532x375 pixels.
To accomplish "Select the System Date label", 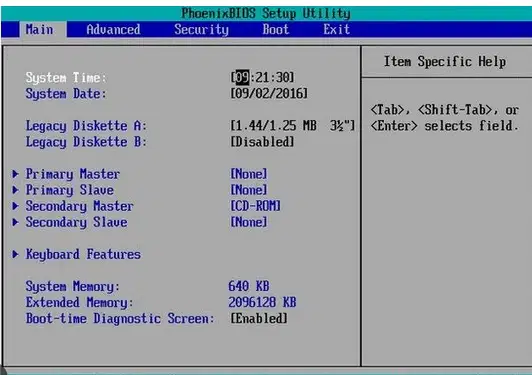I will pyautogui.click(x=66, y=94).
